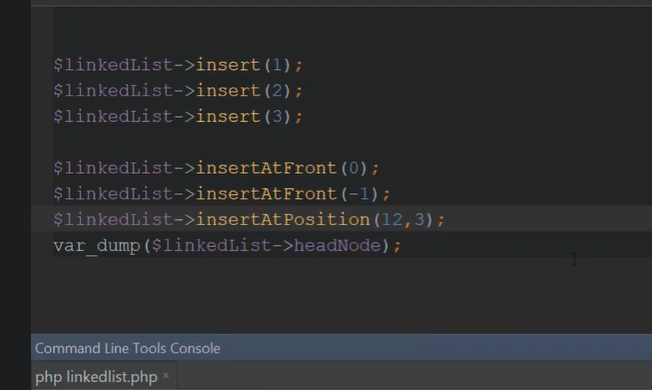The width and height of the screenshot is (652, 390).
Task: Click editor gutter beside insertAtPosition line
Action: pyautogui.click(x=42, y=219)
